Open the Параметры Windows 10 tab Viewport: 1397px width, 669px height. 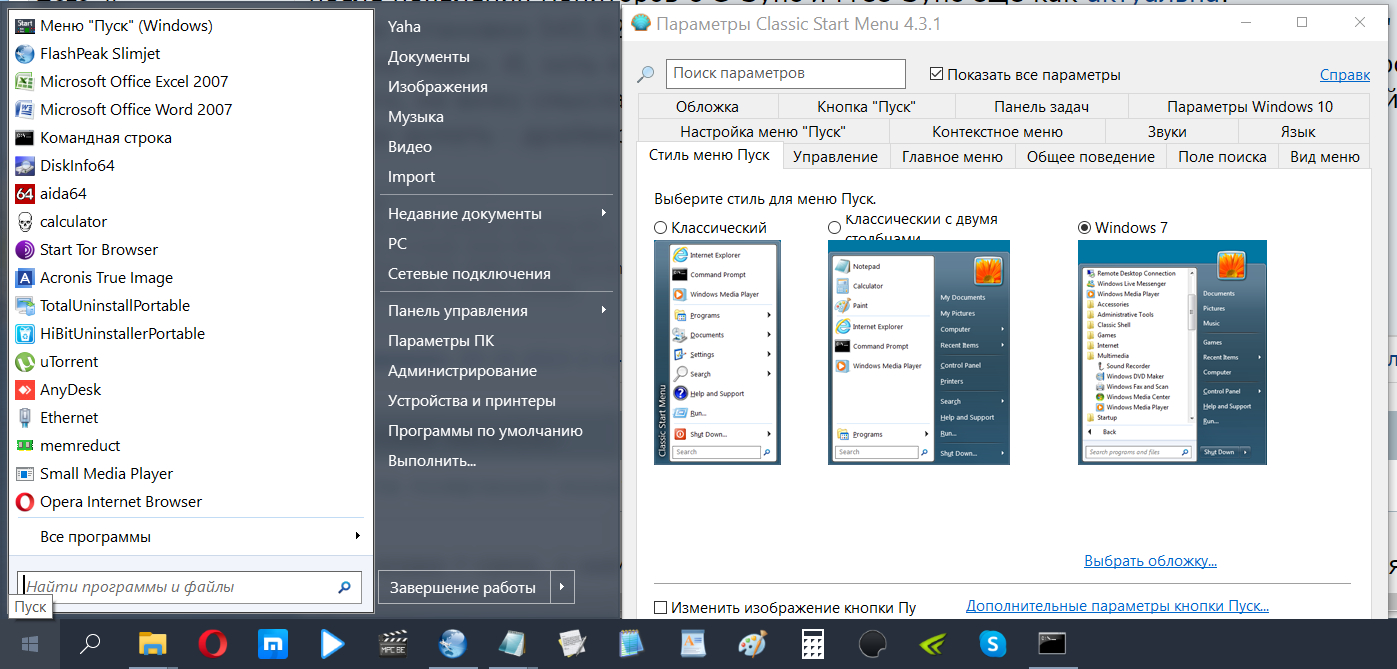click(x=1249, y=107)
